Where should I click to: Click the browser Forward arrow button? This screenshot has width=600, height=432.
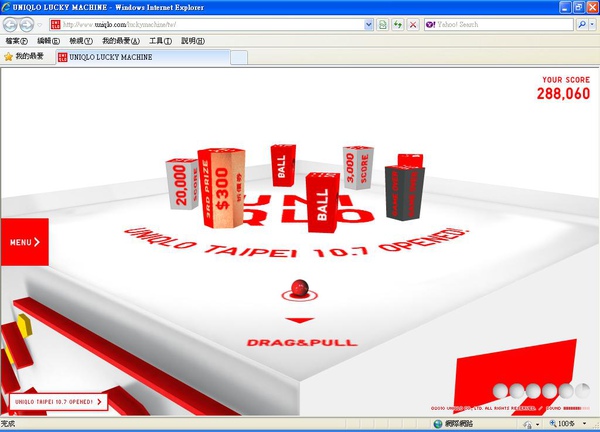[x=26, y=25]
